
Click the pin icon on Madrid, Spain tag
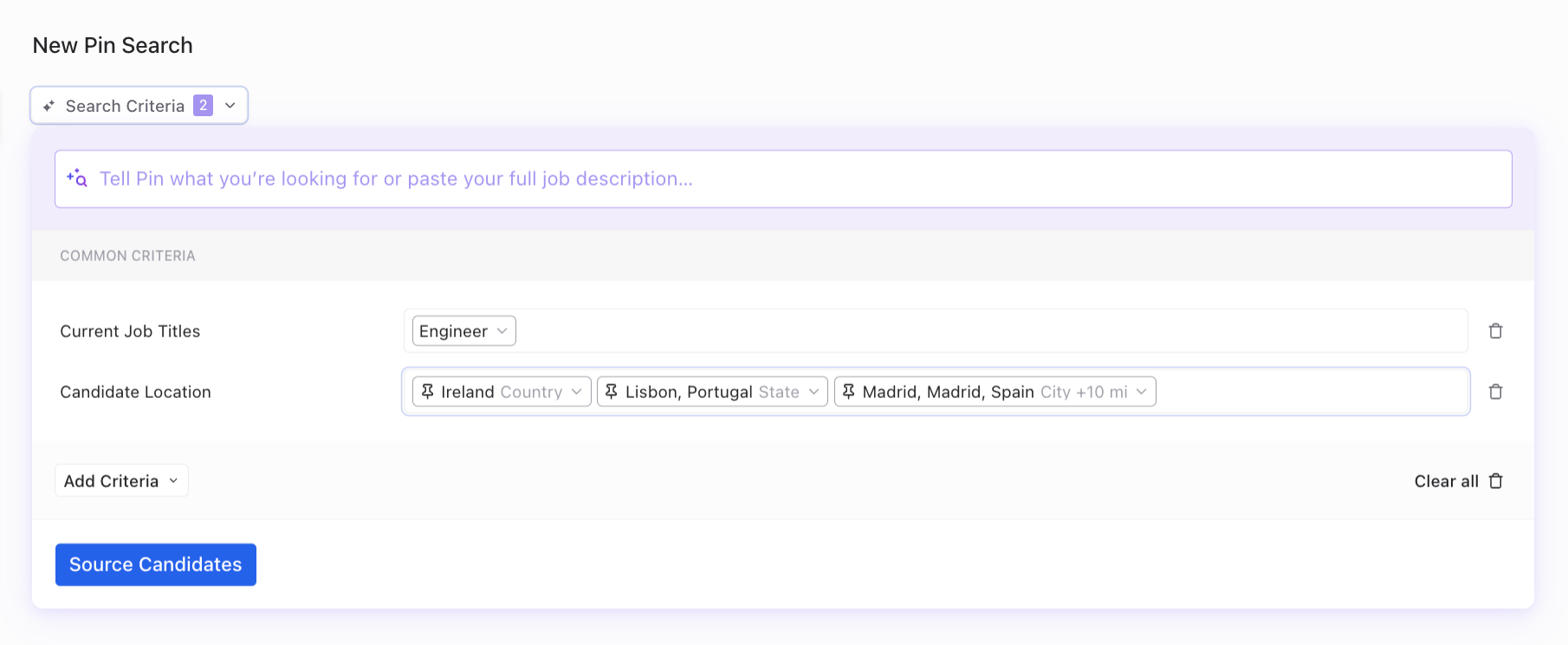849,392
